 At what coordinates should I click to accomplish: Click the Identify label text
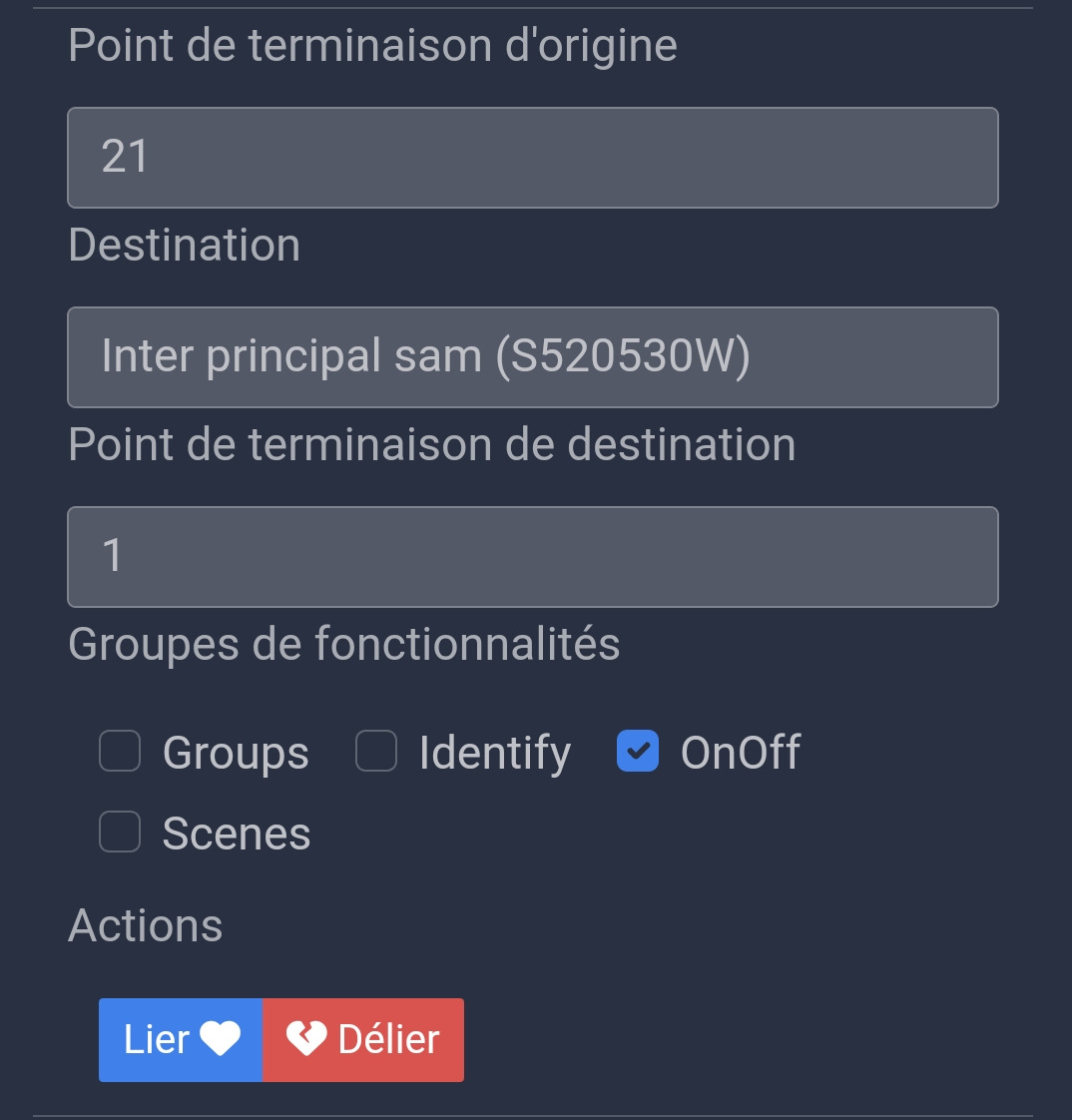pyautogui.click(x=495, y=753)
